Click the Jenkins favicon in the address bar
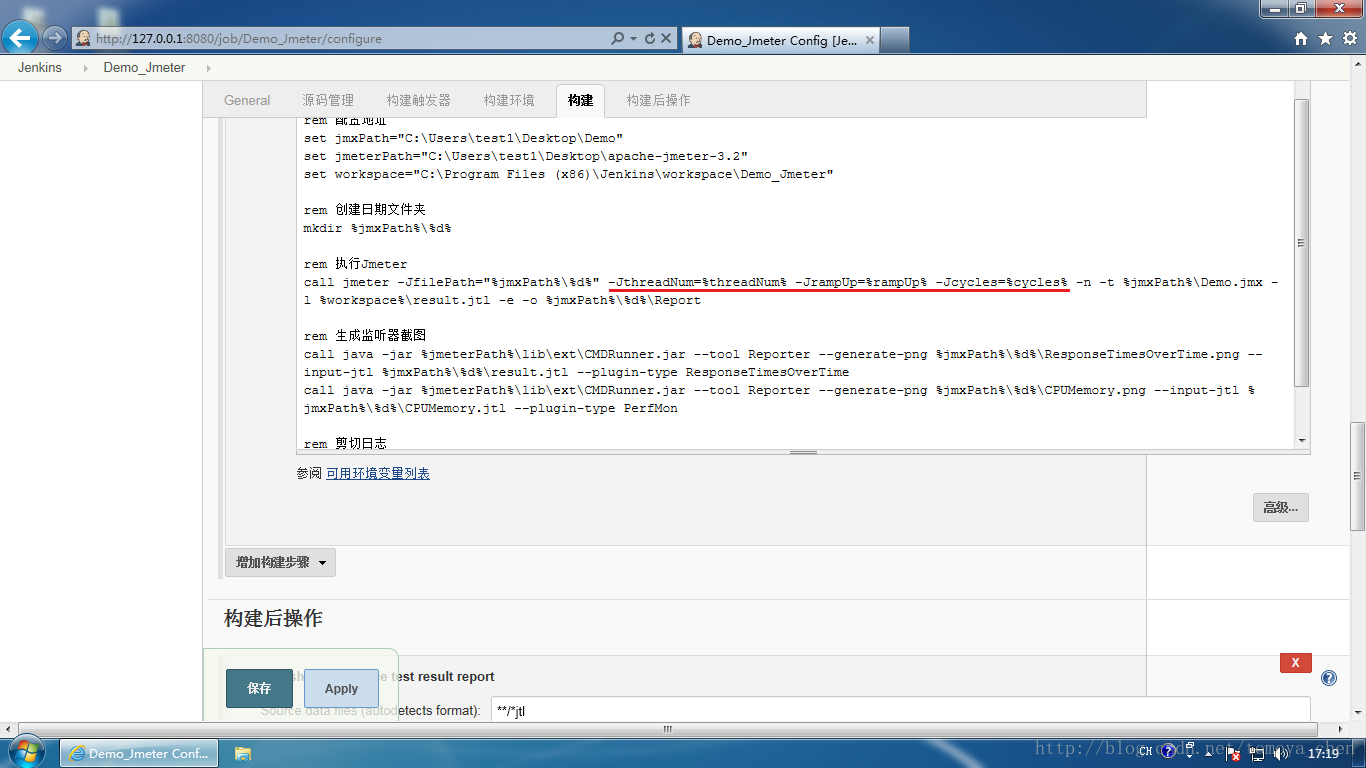This screenshot has height=768, width=1366. pos(83,38)
